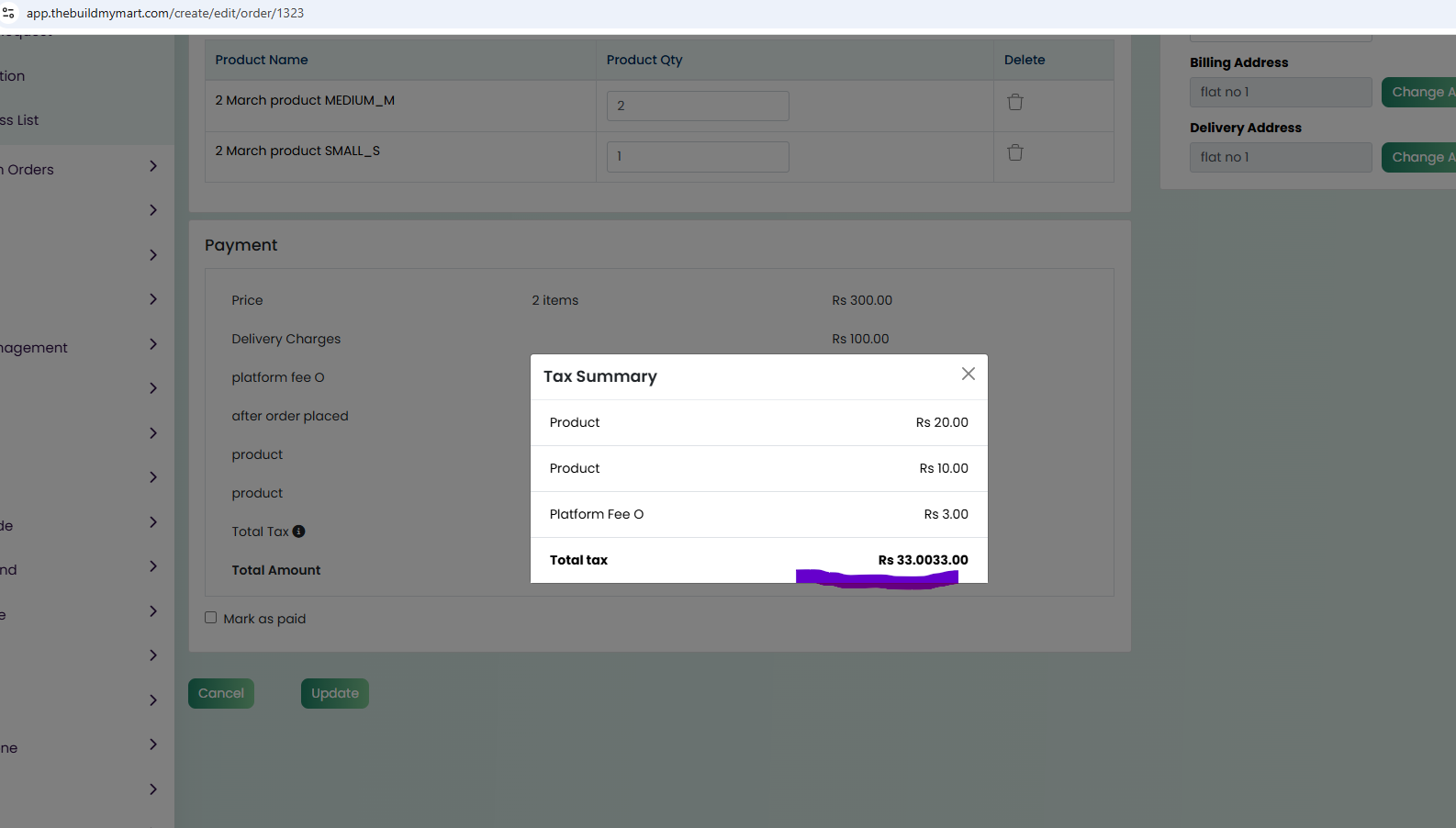Expand the sidebar item ending in 'nd'
The width and height of the screenshot is (1456, 828).
[x=153, y=566]
